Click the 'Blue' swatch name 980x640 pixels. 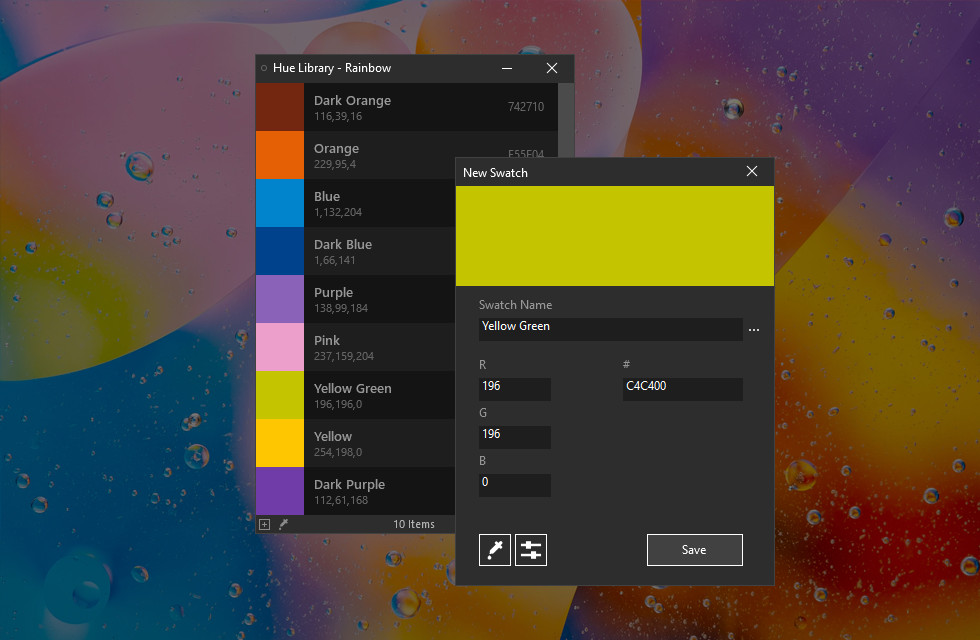(x=327, y=197)
